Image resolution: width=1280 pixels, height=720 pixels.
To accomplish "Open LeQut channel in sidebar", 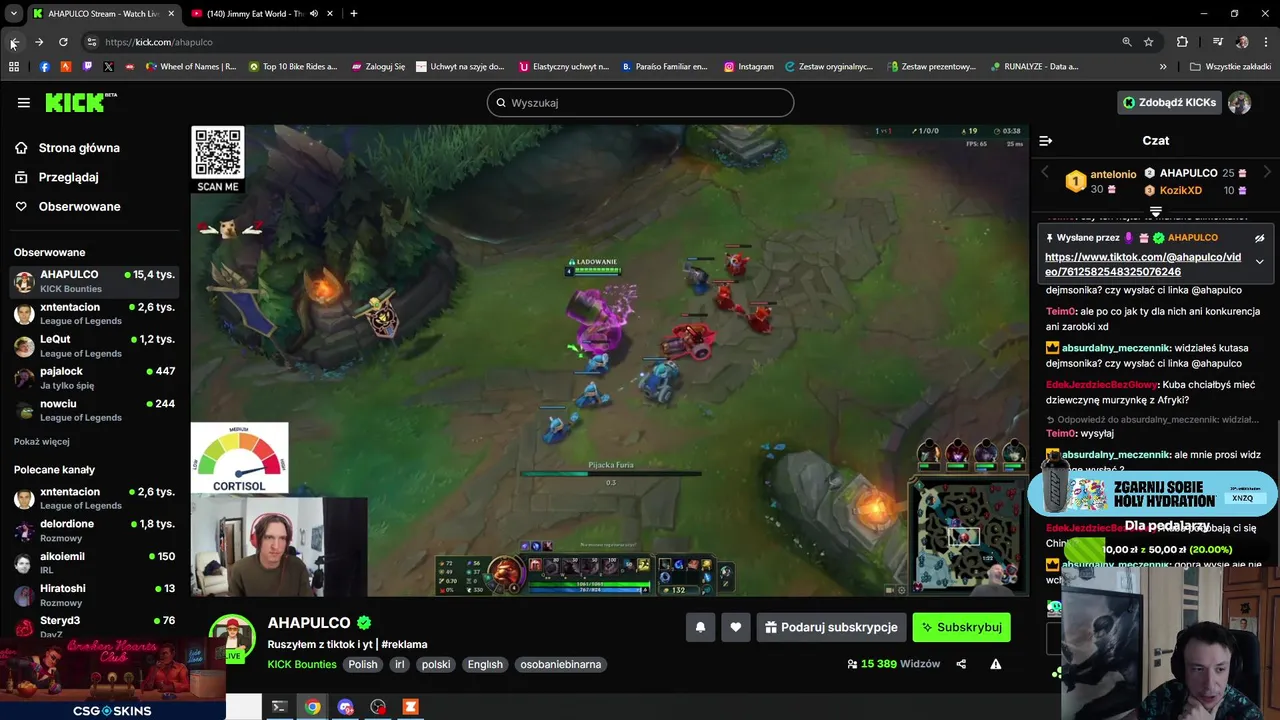I will [95, 345].
